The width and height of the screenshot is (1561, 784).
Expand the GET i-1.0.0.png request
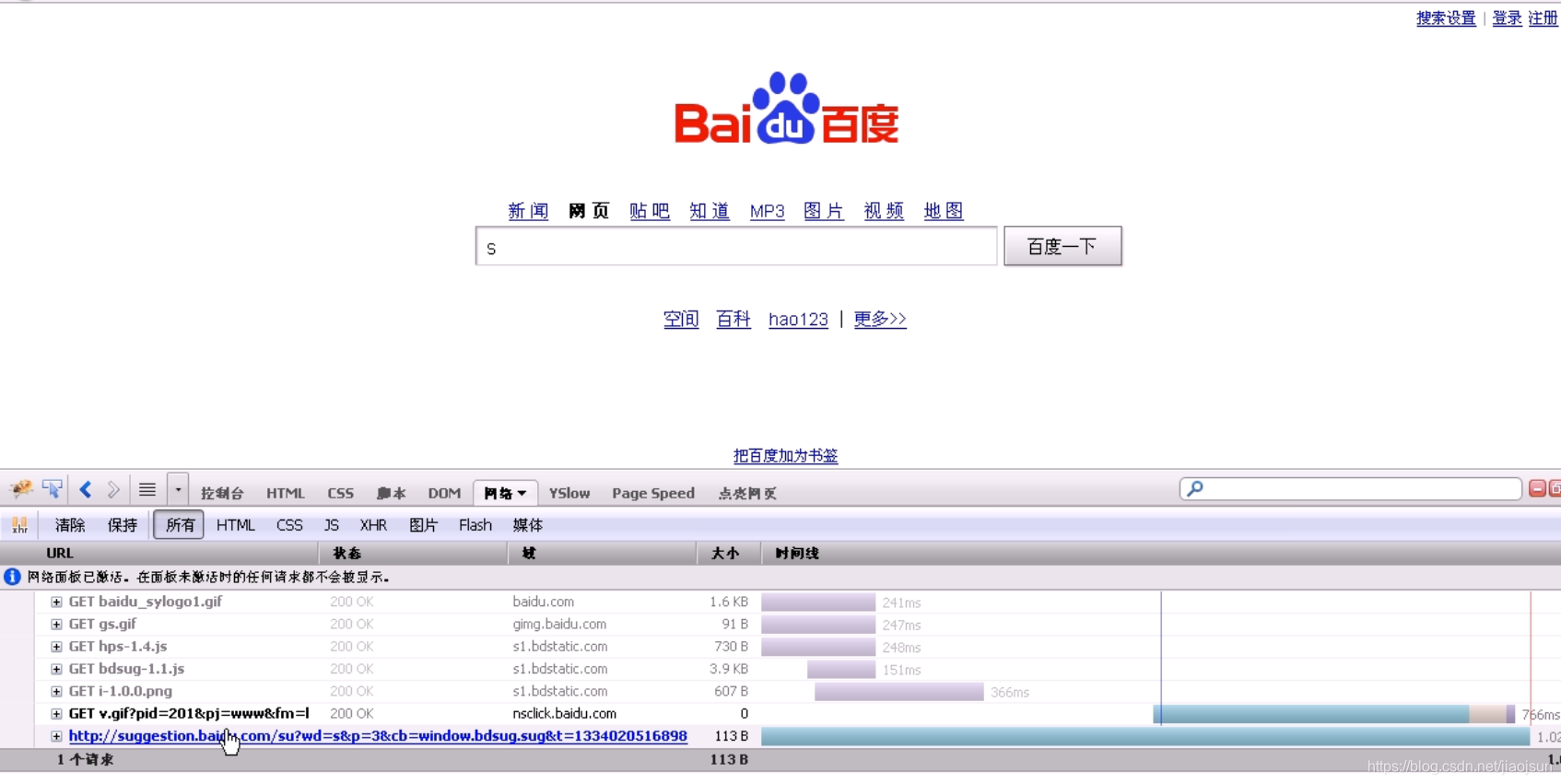tap(56, 691)
